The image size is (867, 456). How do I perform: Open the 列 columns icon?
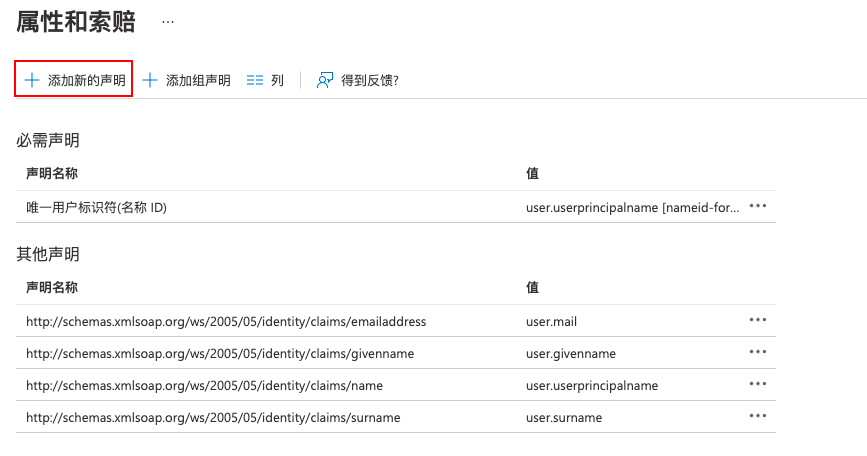tap(255, 80)
